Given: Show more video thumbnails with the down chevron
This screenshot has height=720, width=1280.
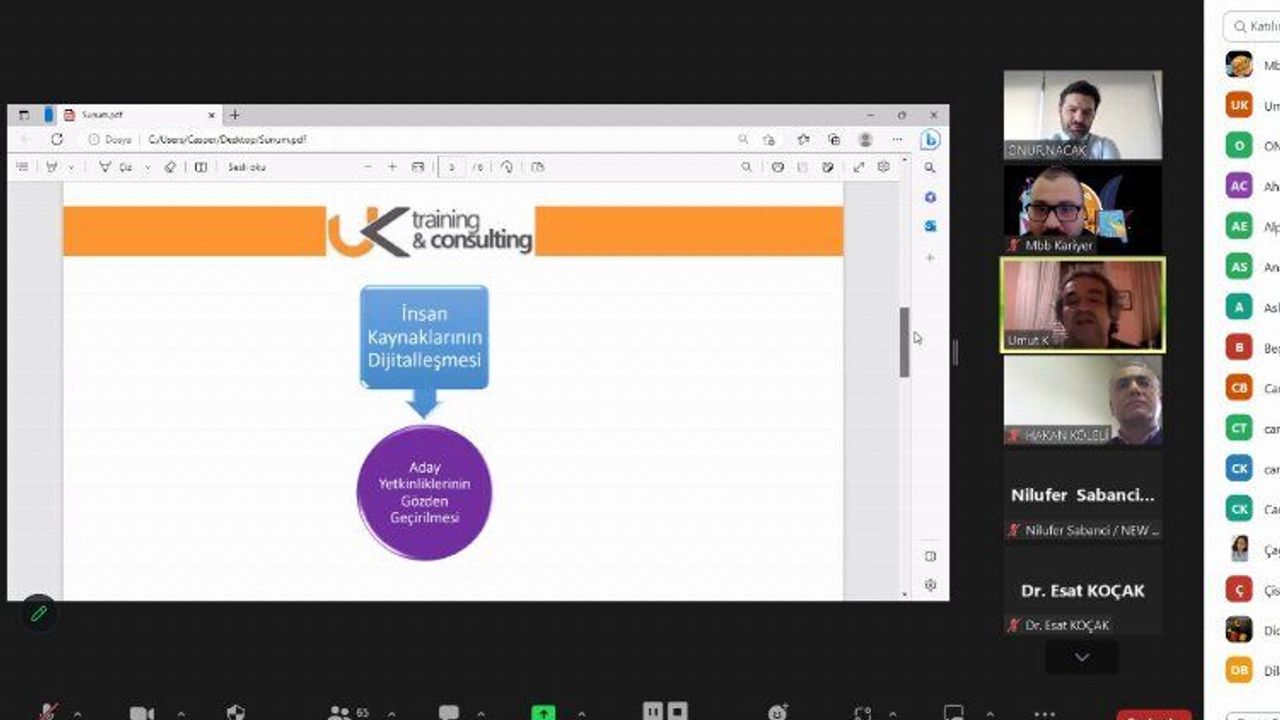Looking at the screenshot, I should point(1081,657).
